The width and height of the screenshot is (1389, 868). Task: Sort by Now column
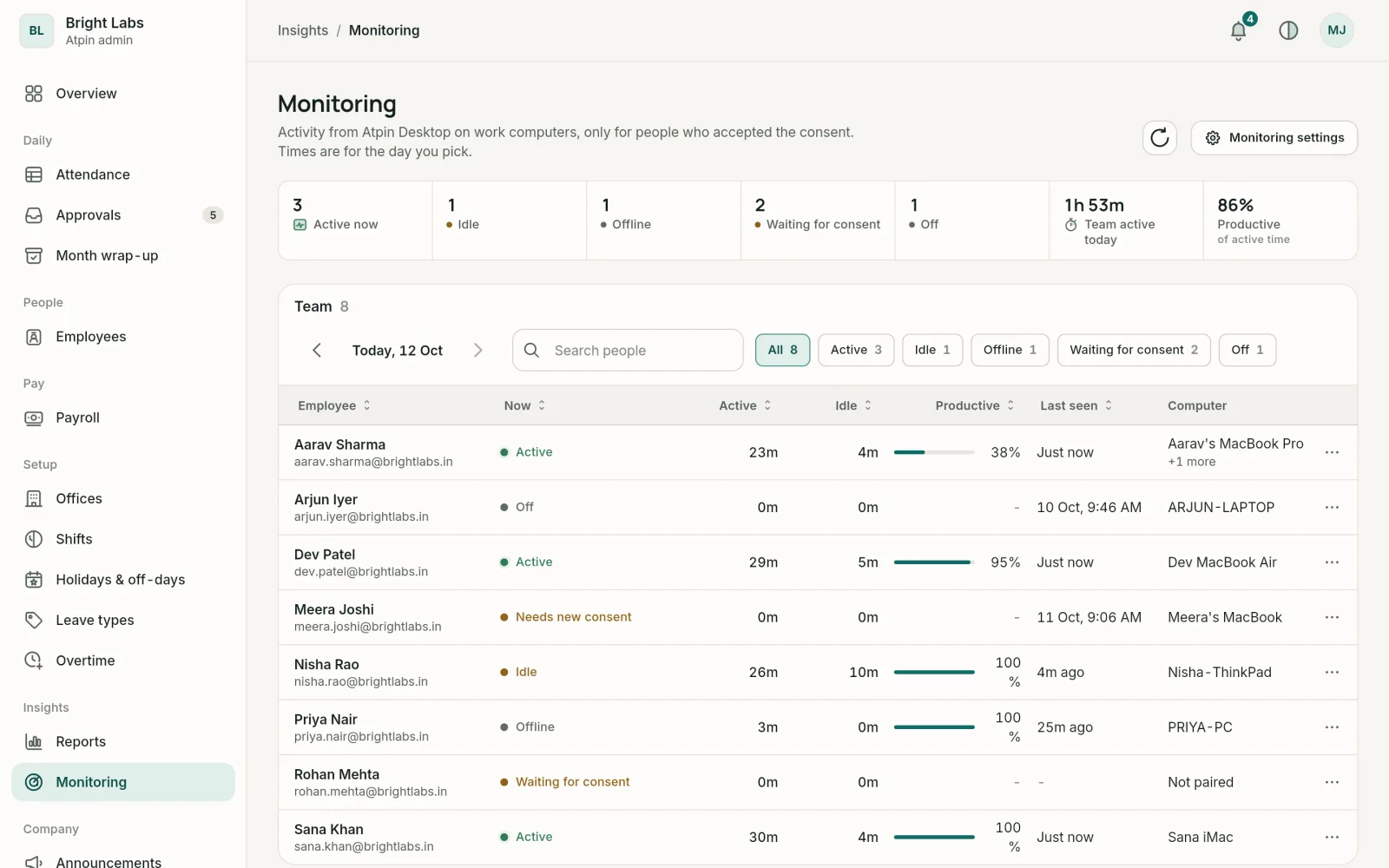tap(524, 405)
